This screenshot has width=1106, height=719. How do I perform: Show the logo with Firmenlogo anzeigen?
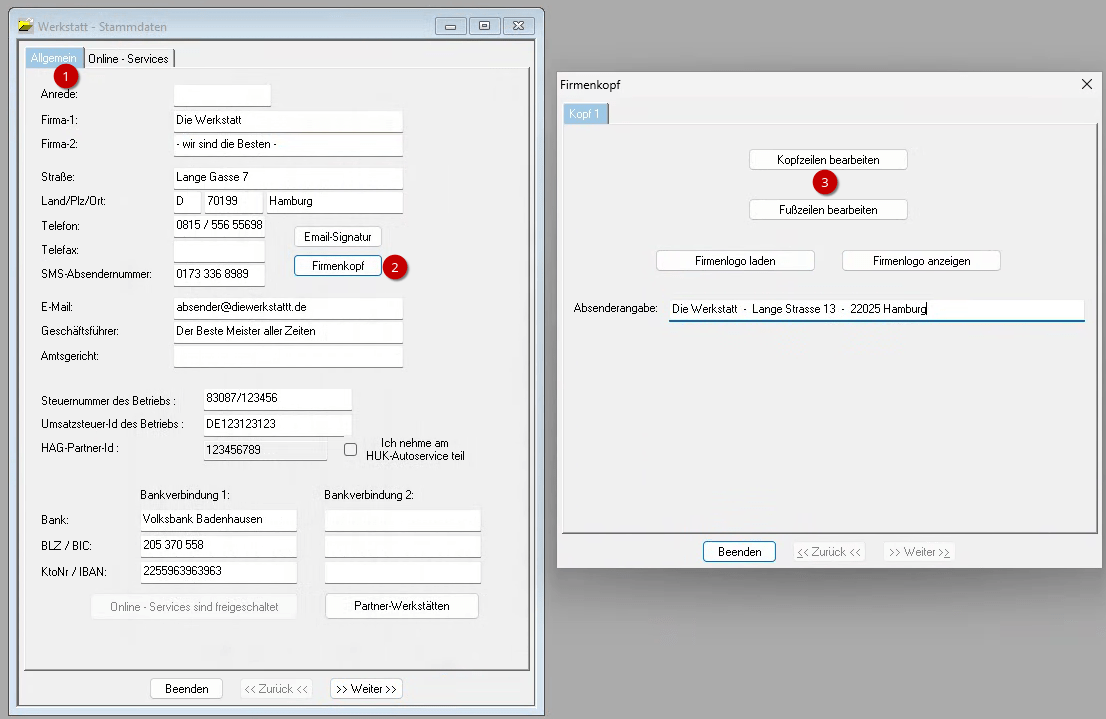[921, 261]
